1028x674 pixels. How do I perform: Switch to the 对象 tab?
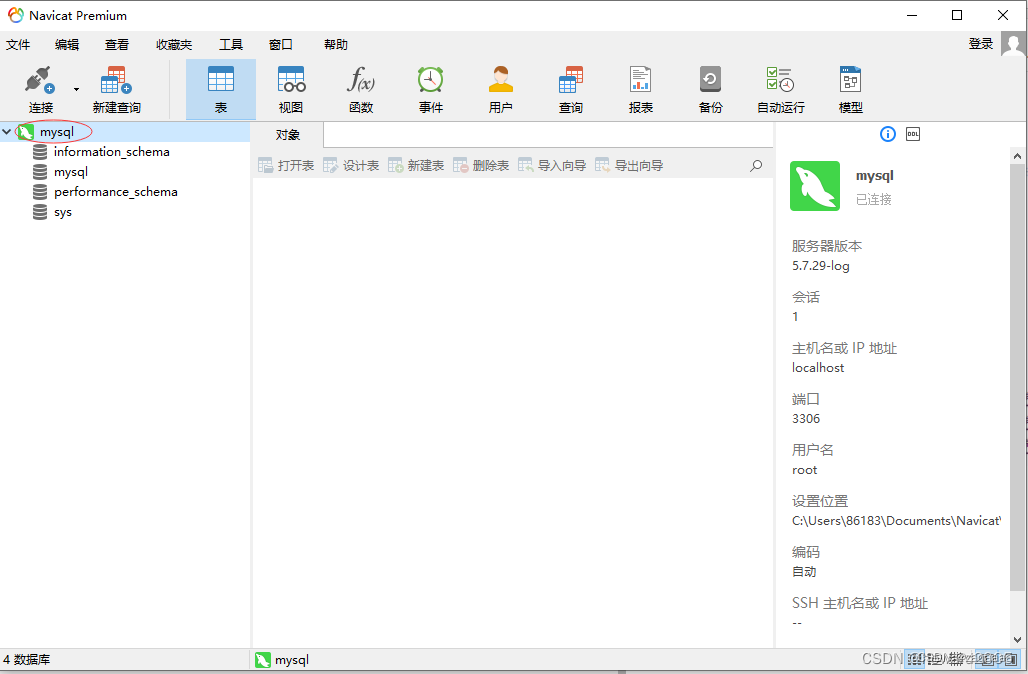(x=288, y=135)
